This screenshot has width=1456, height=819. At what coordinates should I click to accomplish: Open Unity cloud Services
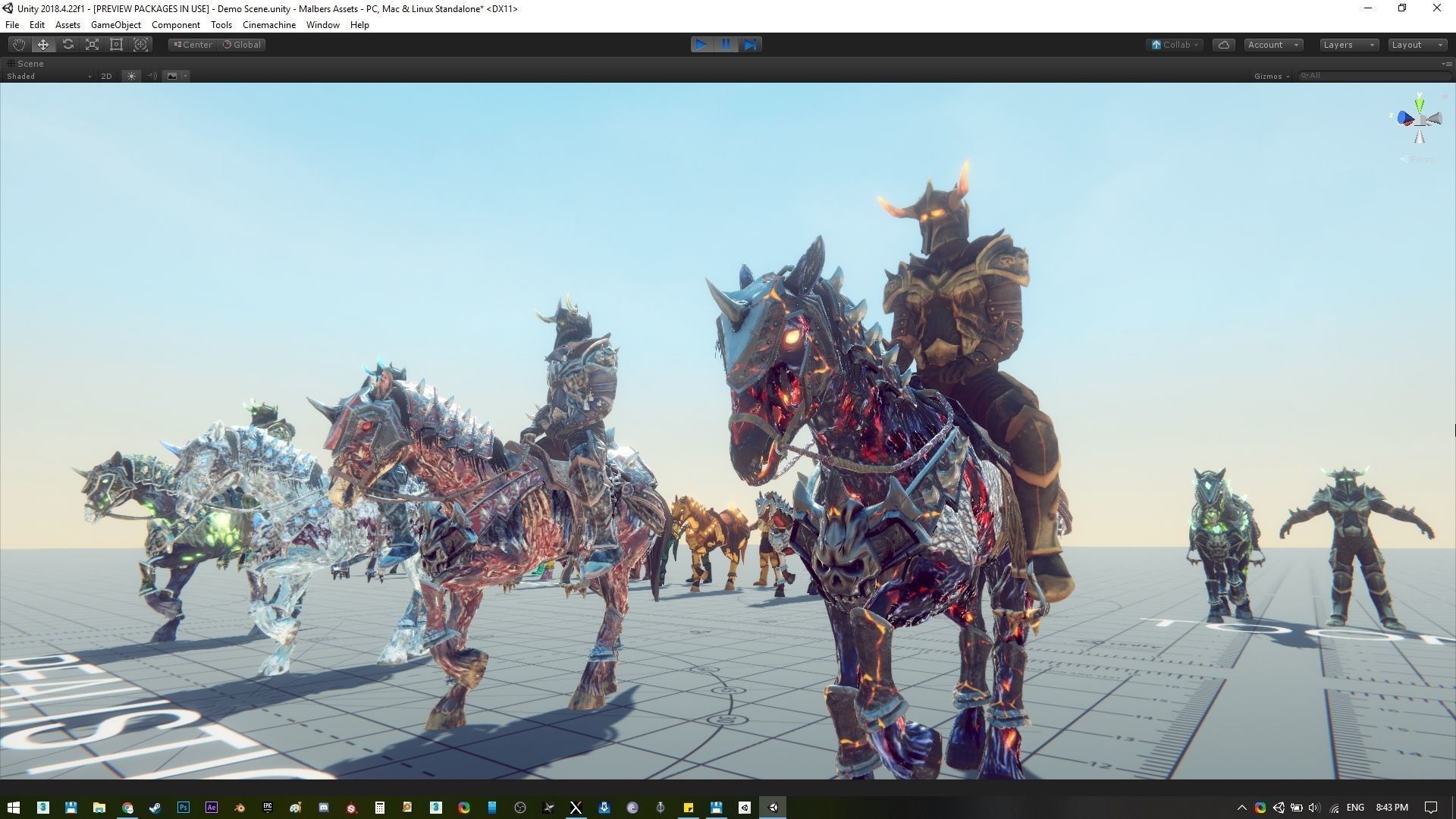(x=1223, y=45)
